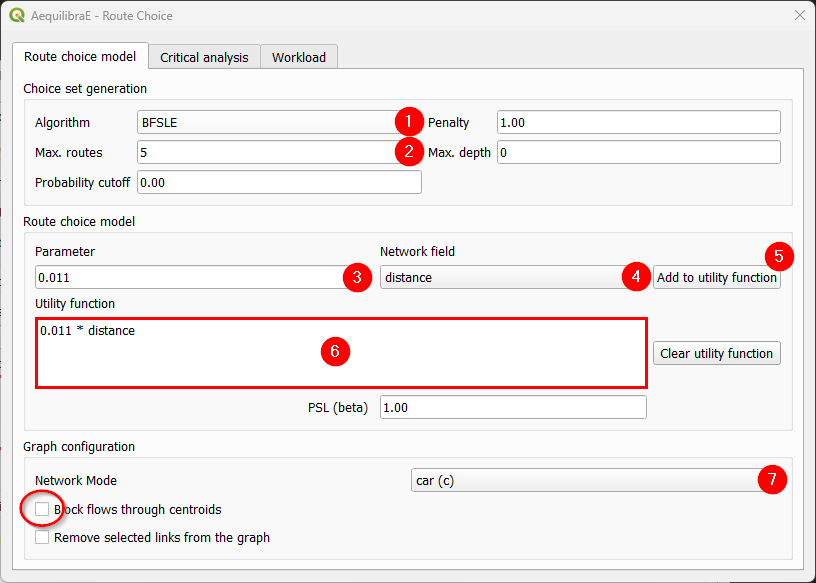Click the Add to utility function button
This screenshot has height=583, width=816.
point(716,277)
